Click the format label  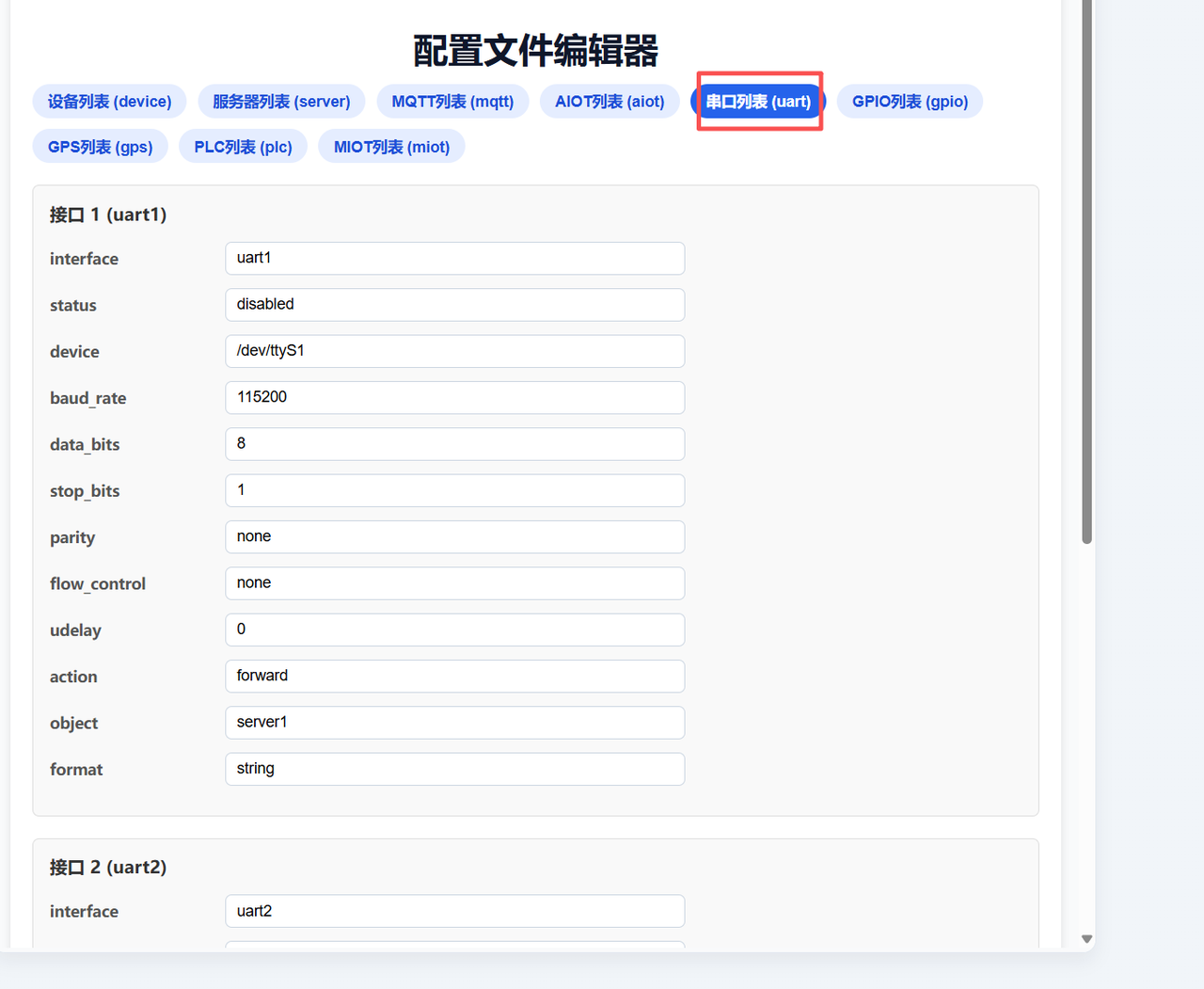pos(76,770)
